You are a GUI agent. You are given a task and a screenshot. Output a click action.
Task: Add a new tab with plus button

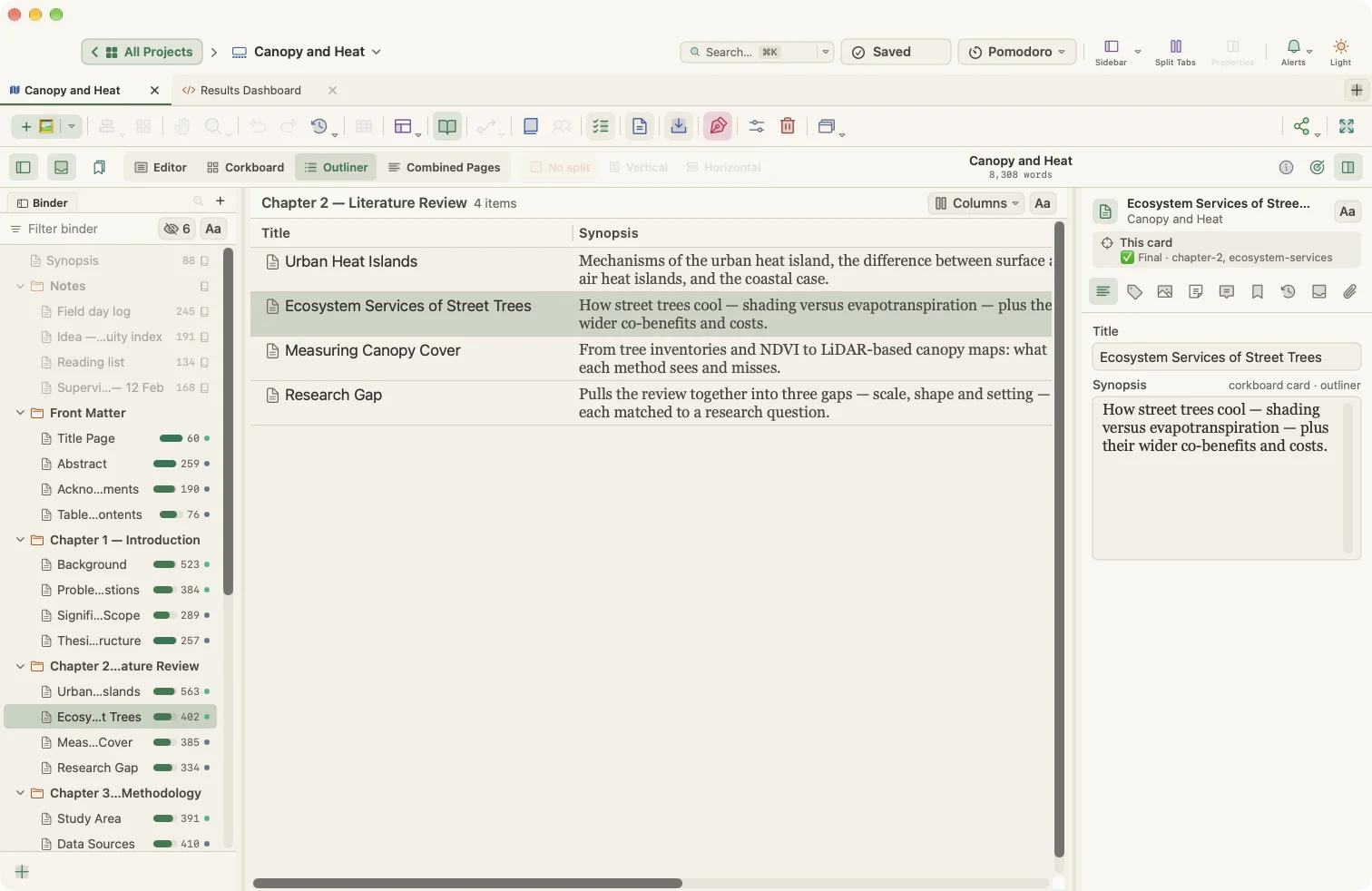point(1357,90)
